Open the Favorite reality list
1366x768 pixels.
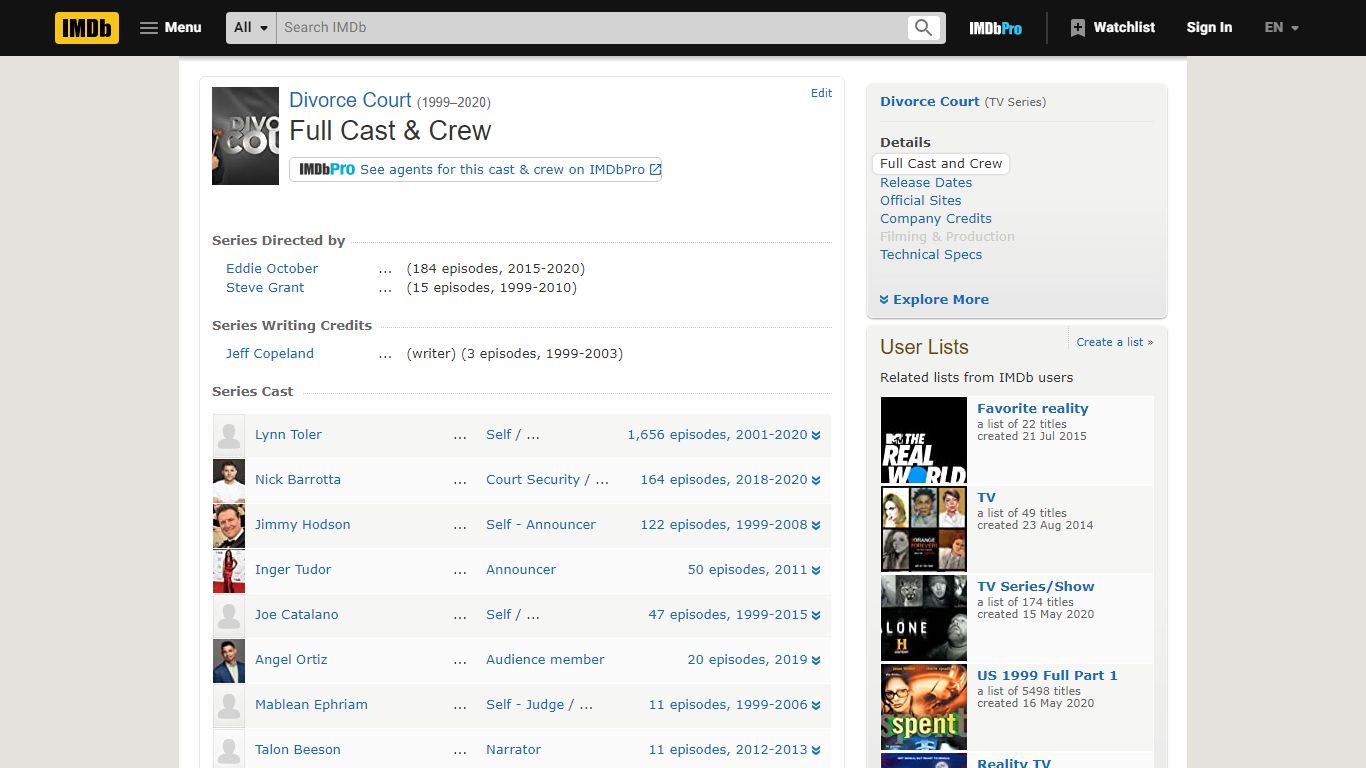1032,409
